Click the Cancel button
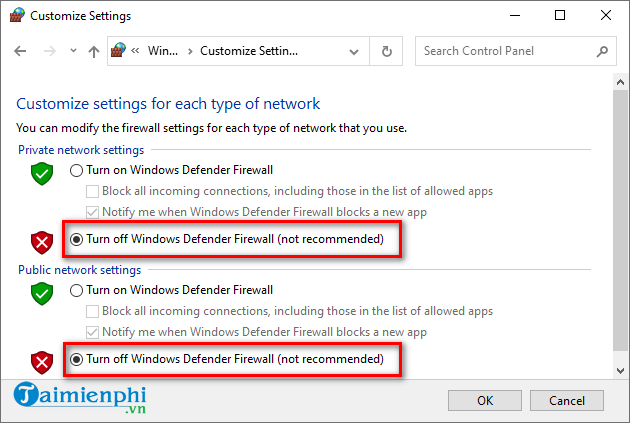 click(x=566, y=400)
